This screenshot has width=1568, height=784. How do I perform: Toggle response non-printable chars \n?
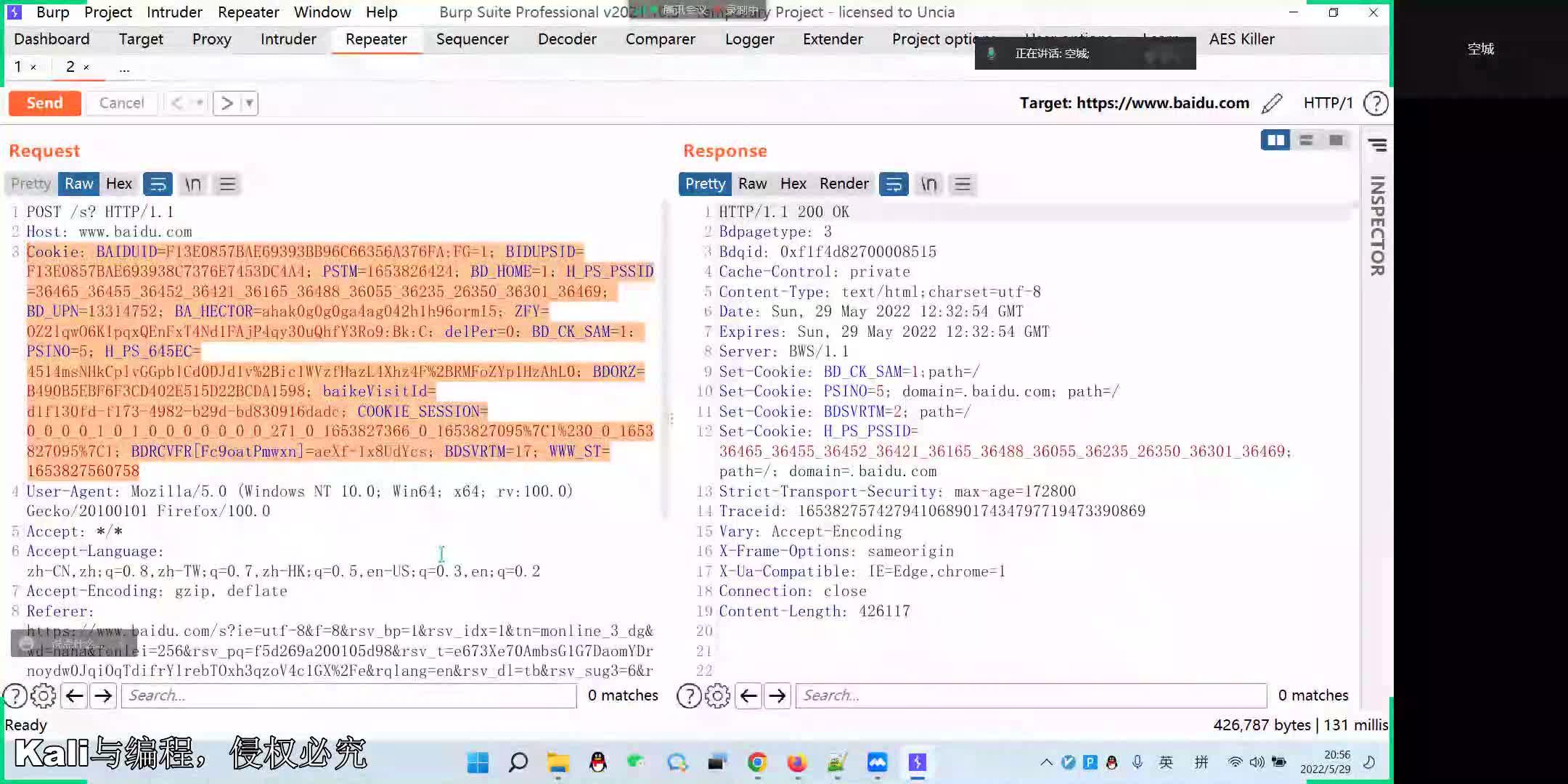pos(928,184)
